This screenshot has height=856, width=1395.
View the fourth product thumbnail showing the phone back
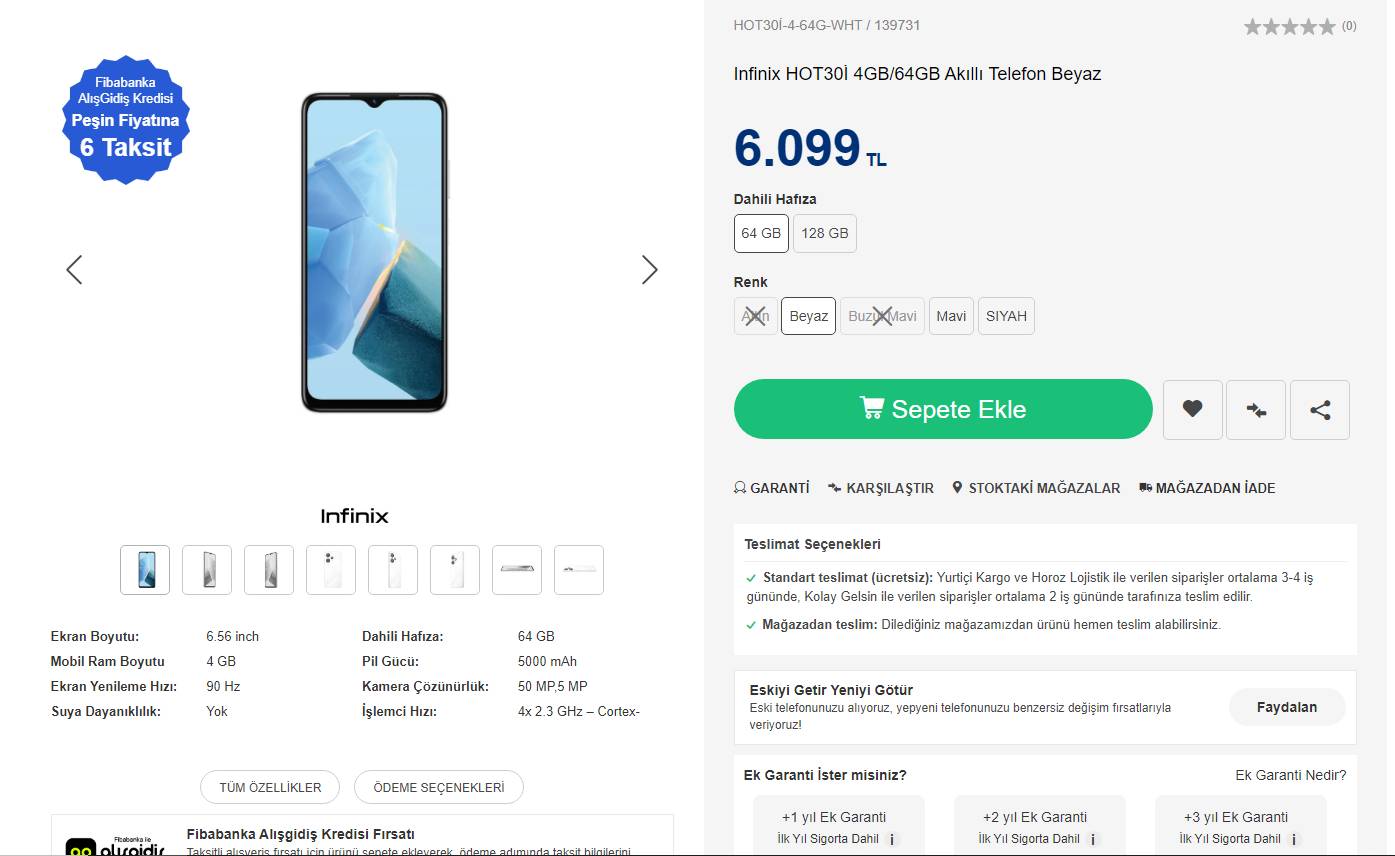click(331, 570)
